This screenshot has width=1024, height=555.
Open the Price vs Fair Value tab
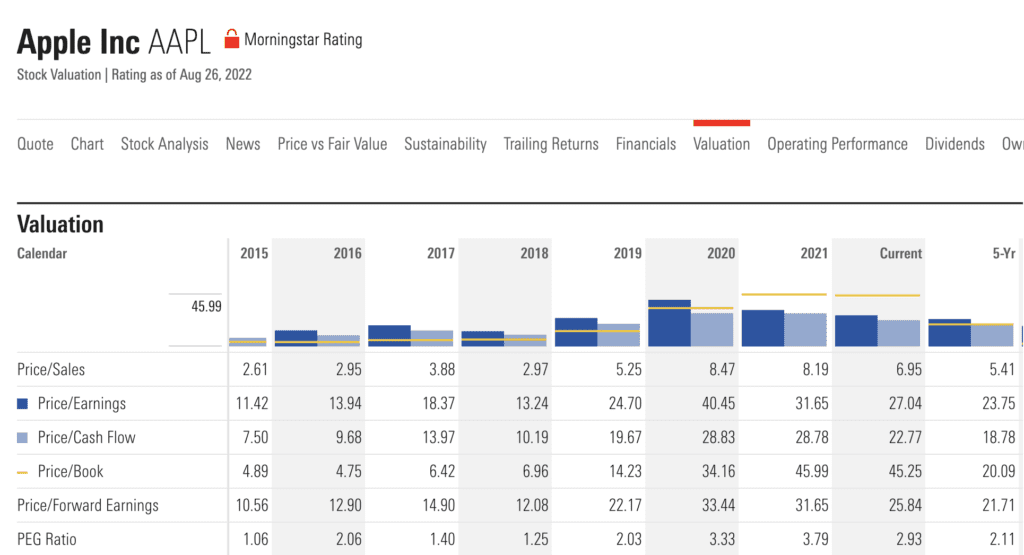tap(332, 144)
